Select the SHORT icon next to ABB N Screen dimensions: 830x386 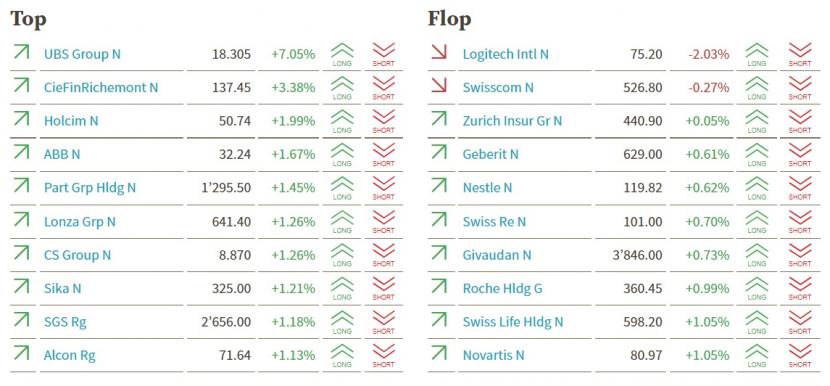(383, 155)
